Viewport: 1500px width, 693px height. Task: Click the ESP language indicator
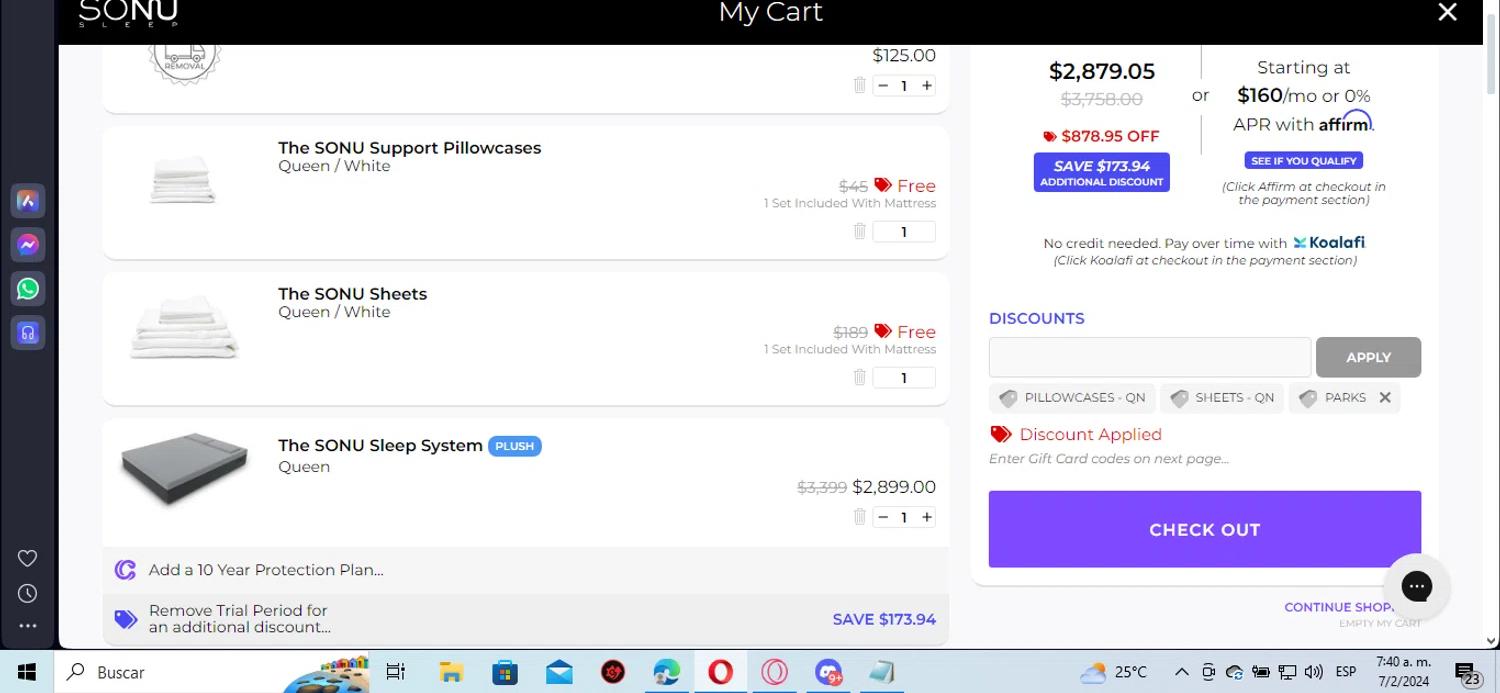1346,672
